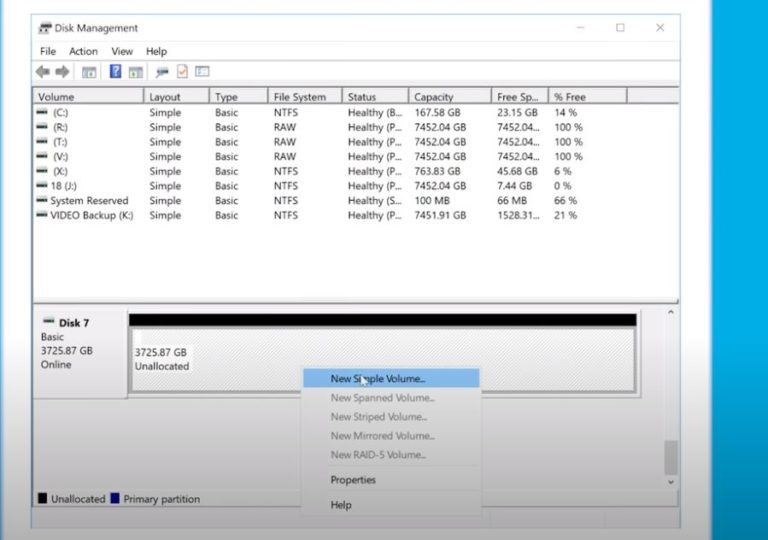Click the Disk Management title bar icon

click(x=44, y=28)
